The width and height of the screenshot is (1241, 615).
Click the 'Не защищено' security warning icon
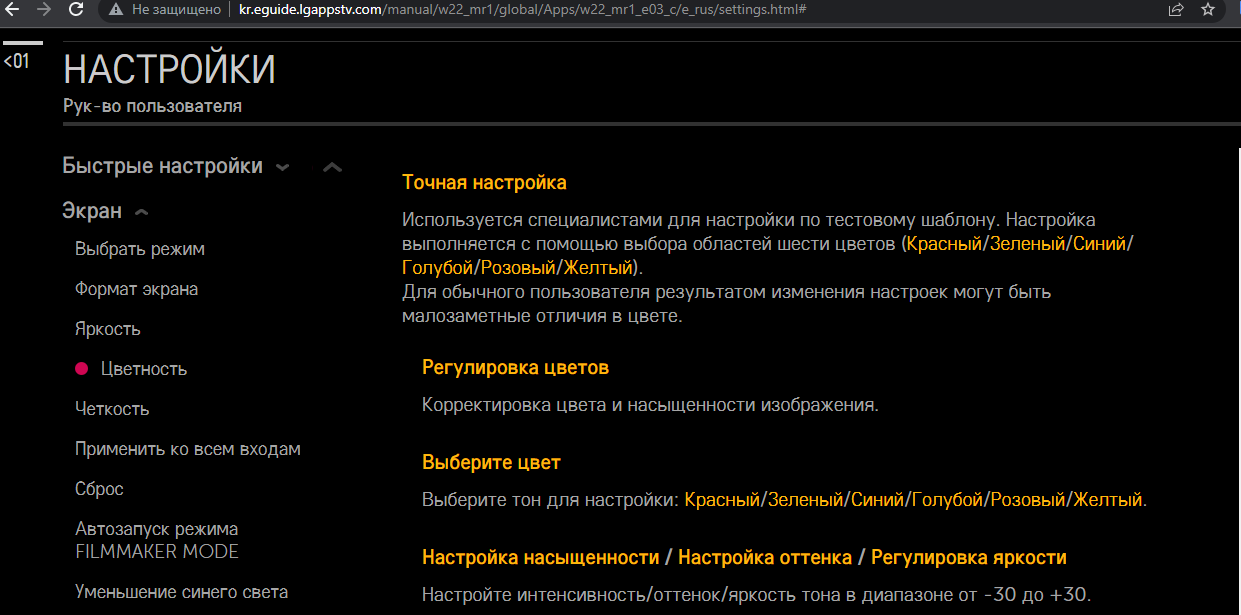(x=116, y=9)
